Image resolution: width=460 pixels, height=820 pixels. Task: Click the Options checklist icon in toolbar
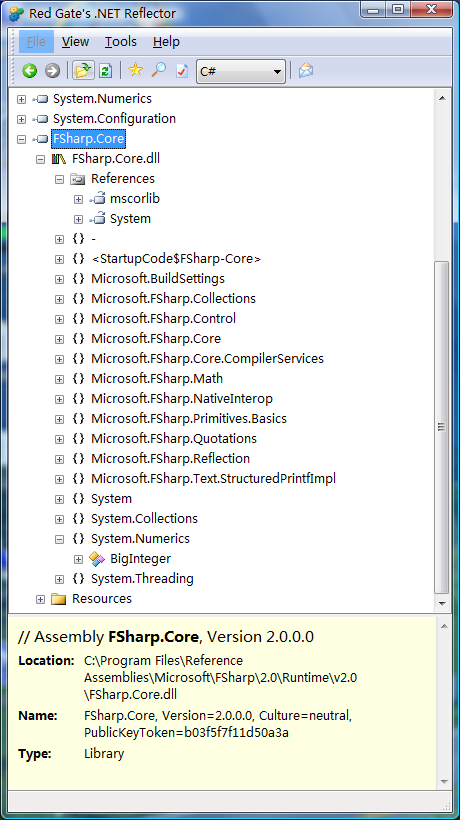(181, 70)
